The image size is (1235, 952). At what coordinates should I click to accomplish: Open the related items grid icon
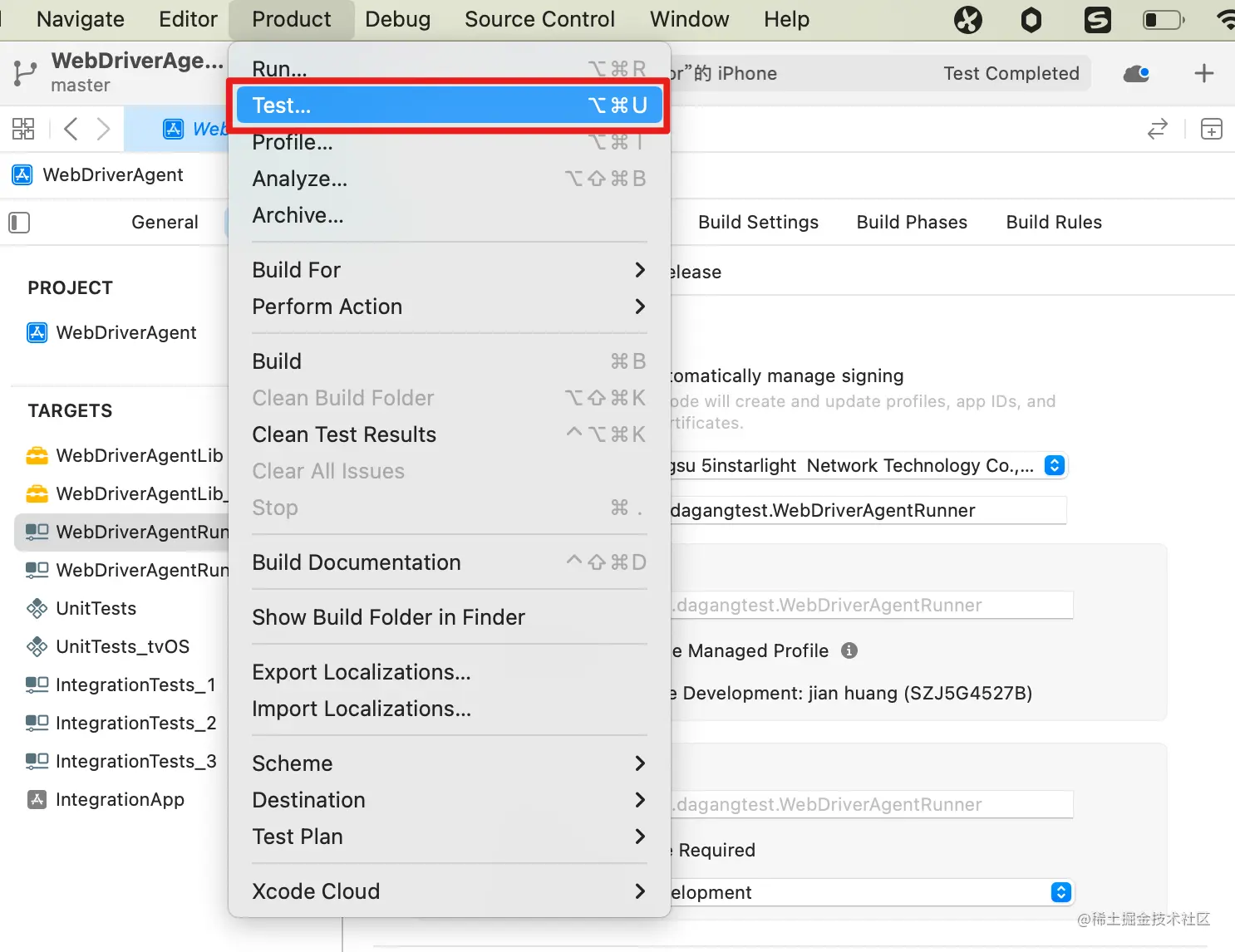[23, 129]
